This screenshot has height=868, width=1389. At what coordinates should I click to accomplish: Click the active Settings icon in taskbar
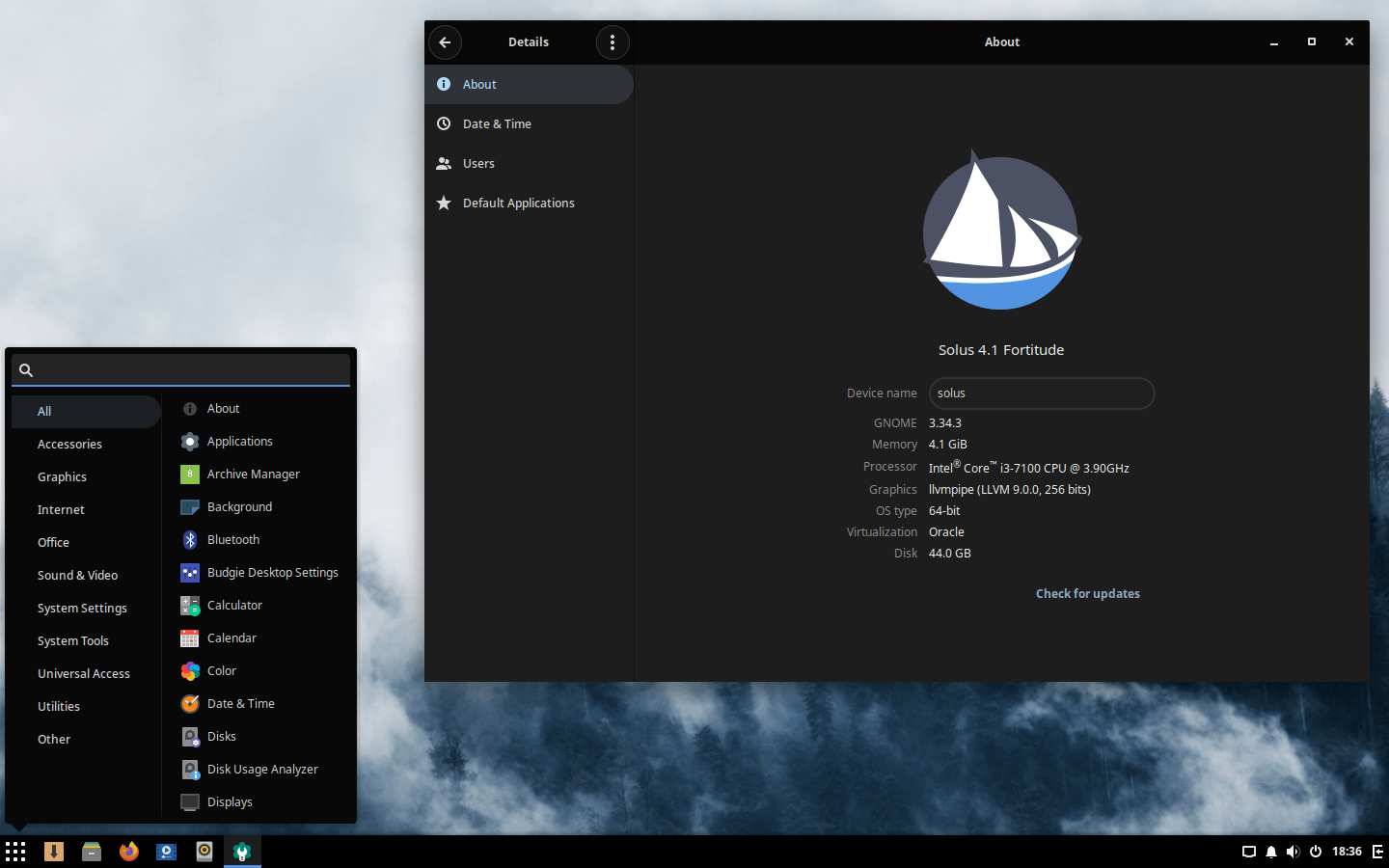242,852
